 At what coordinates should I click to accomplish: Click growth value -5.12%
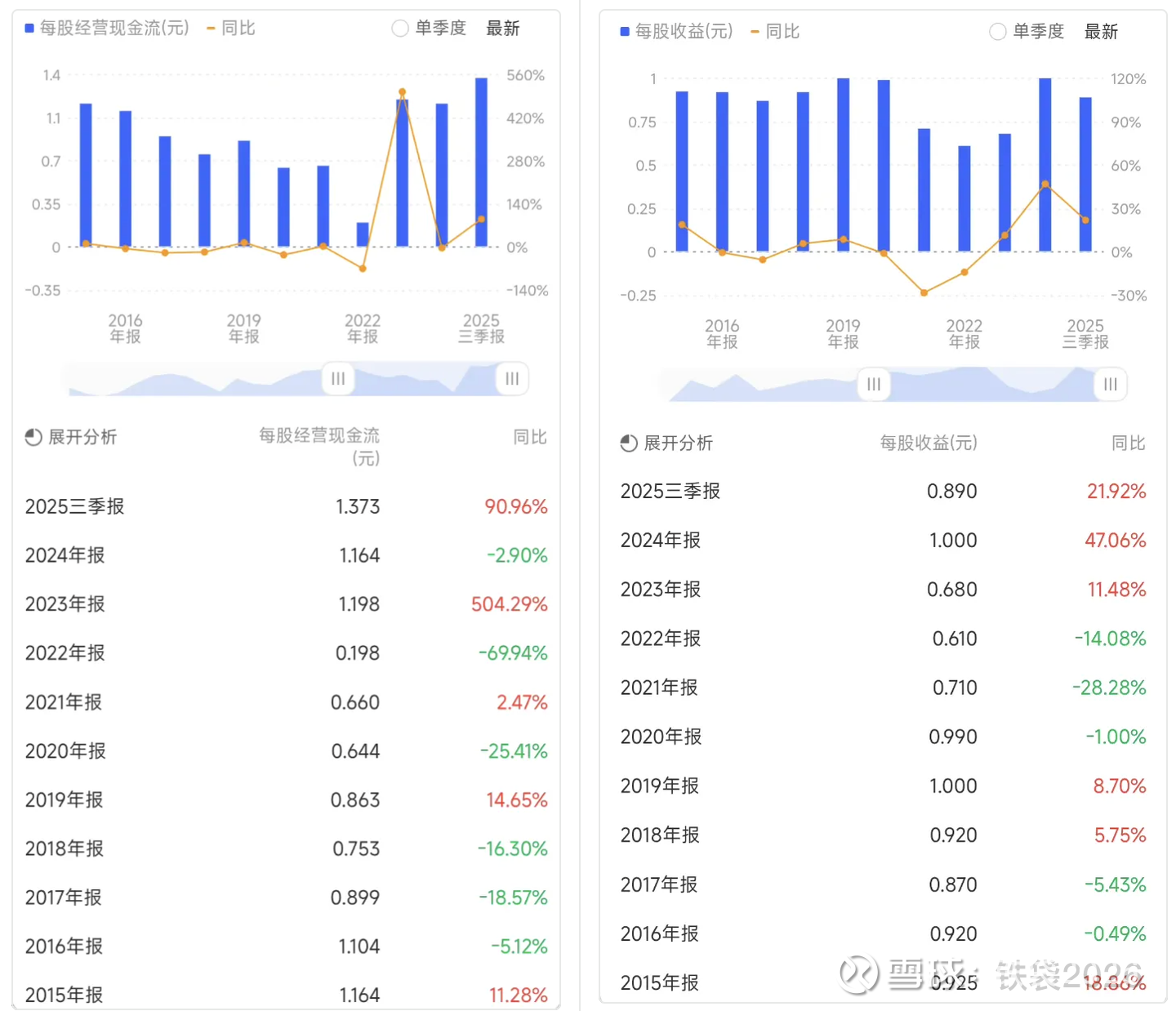(519, 947)
